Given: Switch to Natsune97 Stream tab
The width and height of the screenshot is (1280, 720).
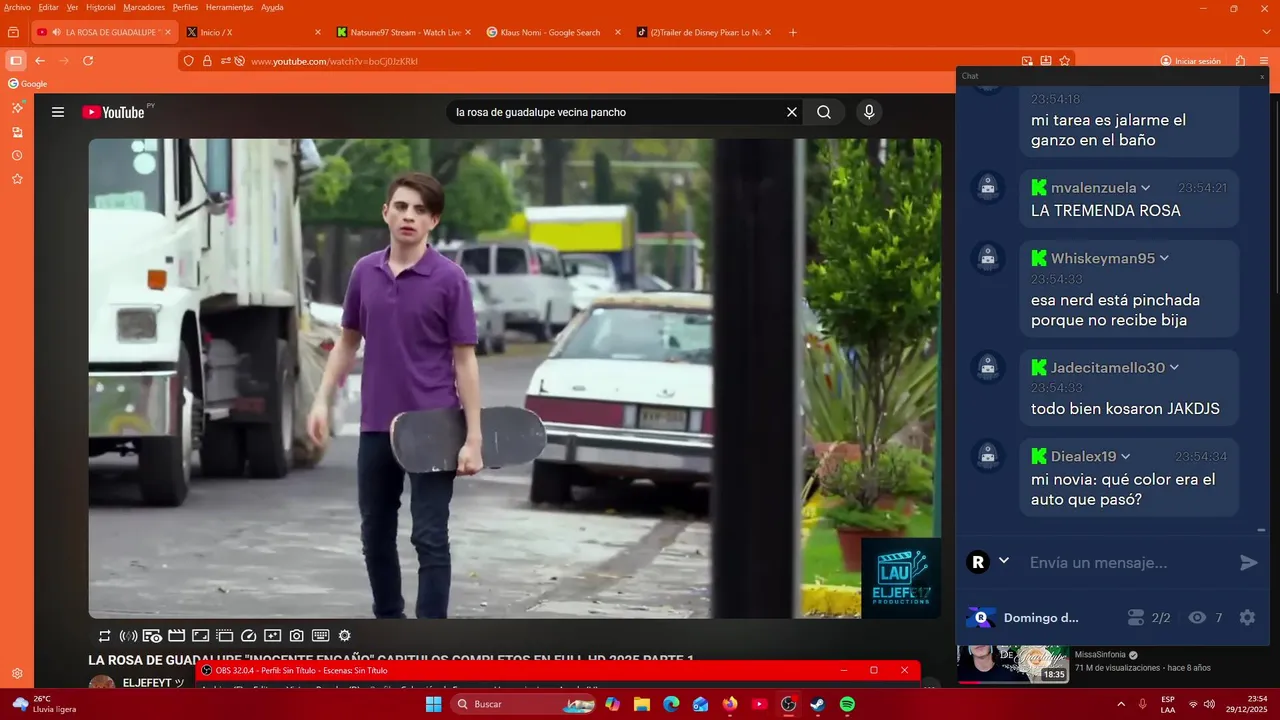Looking at the screenshot, I should pyautogui.click(x=404, y=32).
